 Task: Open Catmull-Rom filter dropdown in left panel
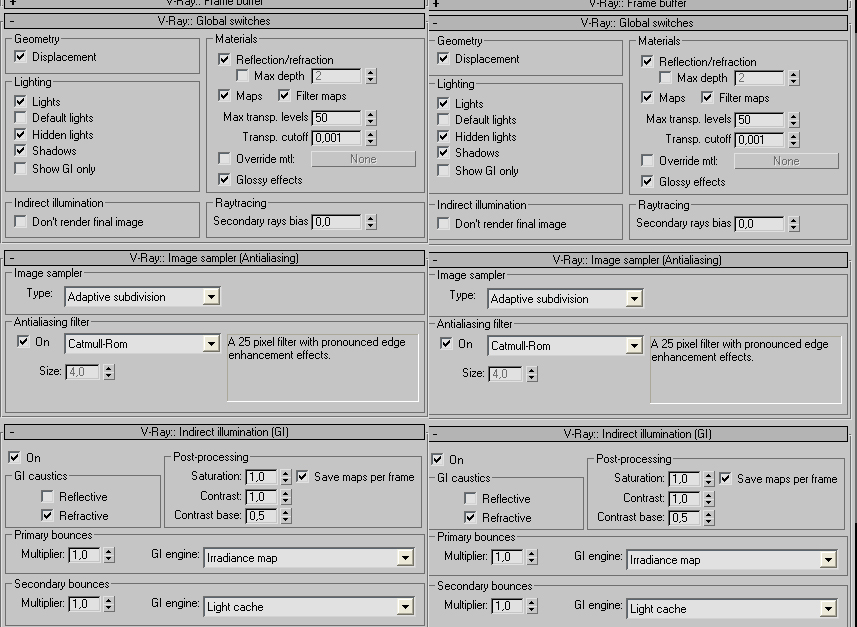[x=142, y=344]
